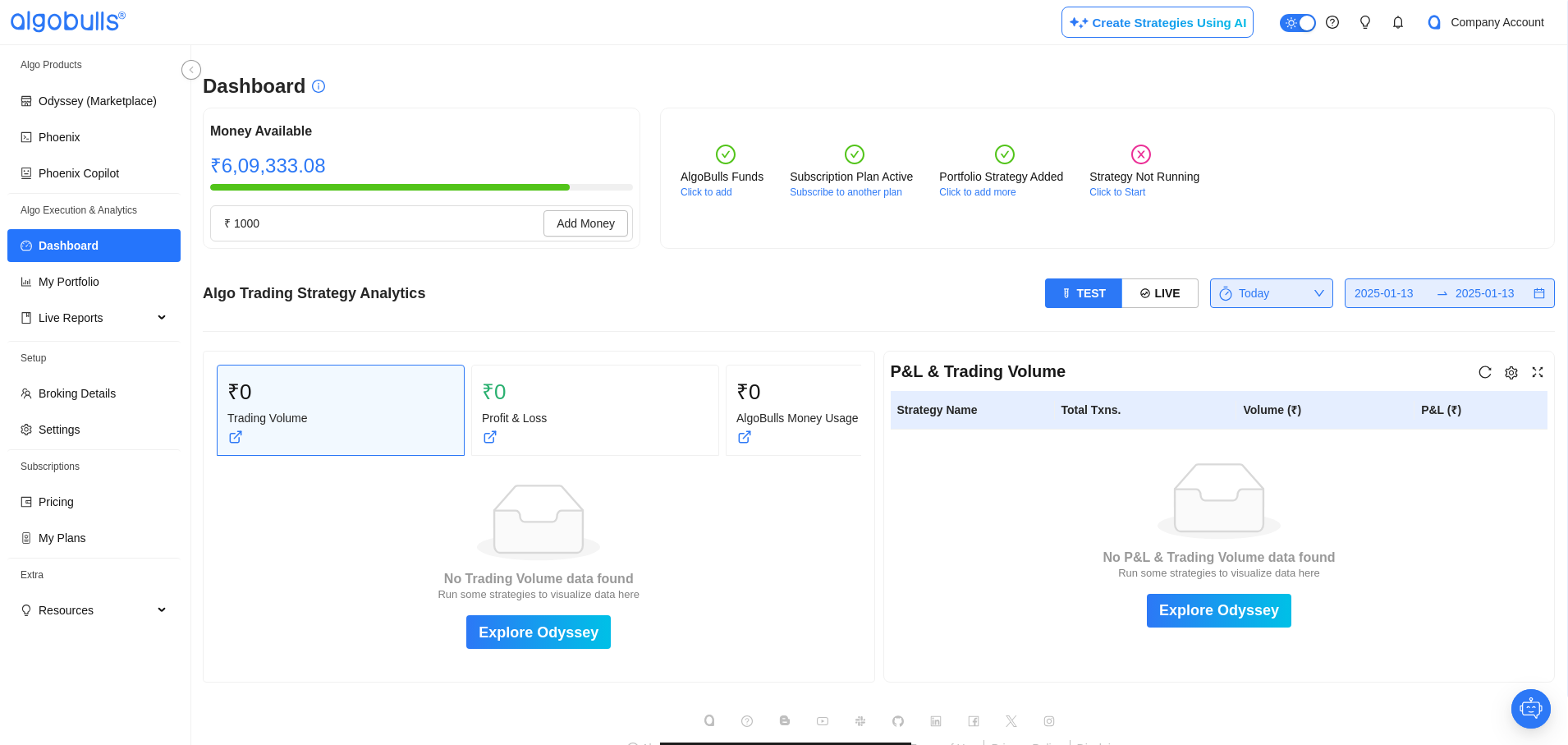Switch analytics to LIVE mode
The width and height of the screenshot is (1568, 745).
click(x=1160, y=293)
